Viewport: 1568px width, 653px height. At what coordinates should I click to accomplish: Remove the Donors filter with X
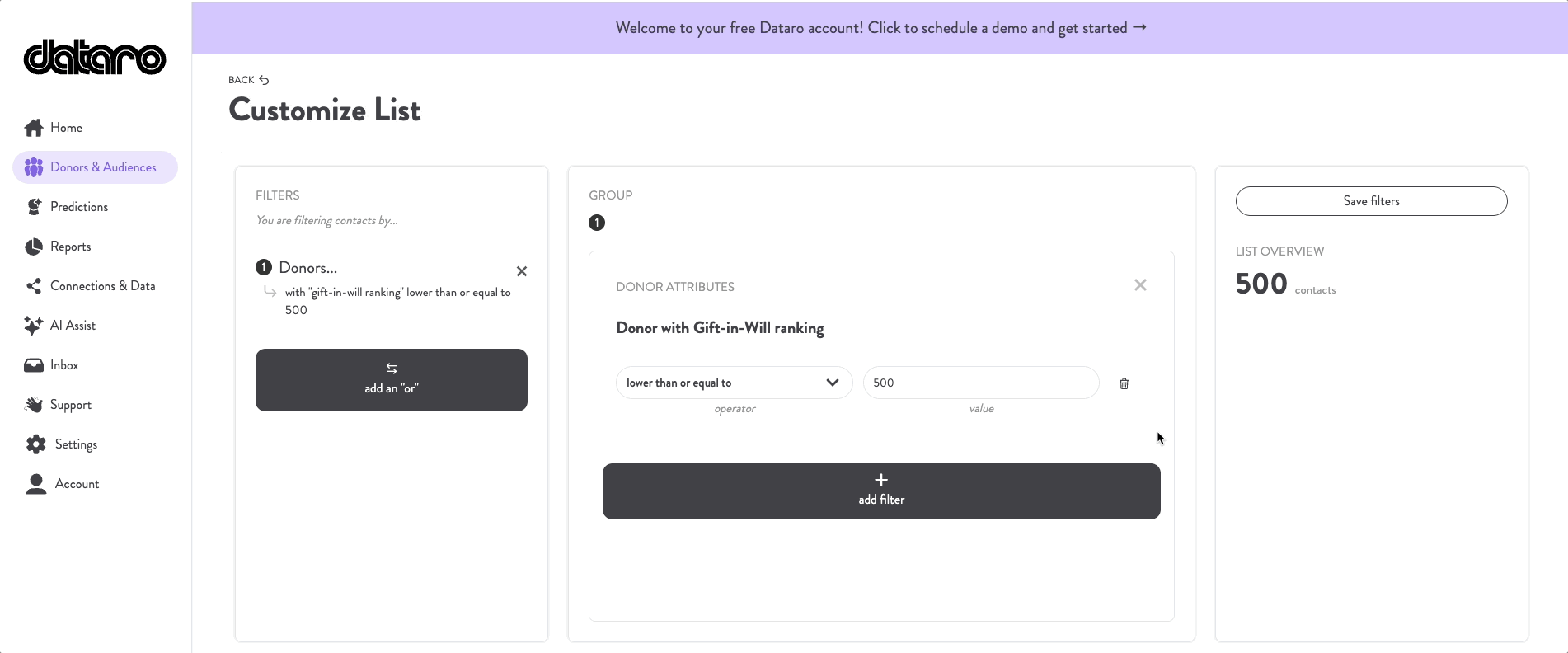(x=522, y=271)
